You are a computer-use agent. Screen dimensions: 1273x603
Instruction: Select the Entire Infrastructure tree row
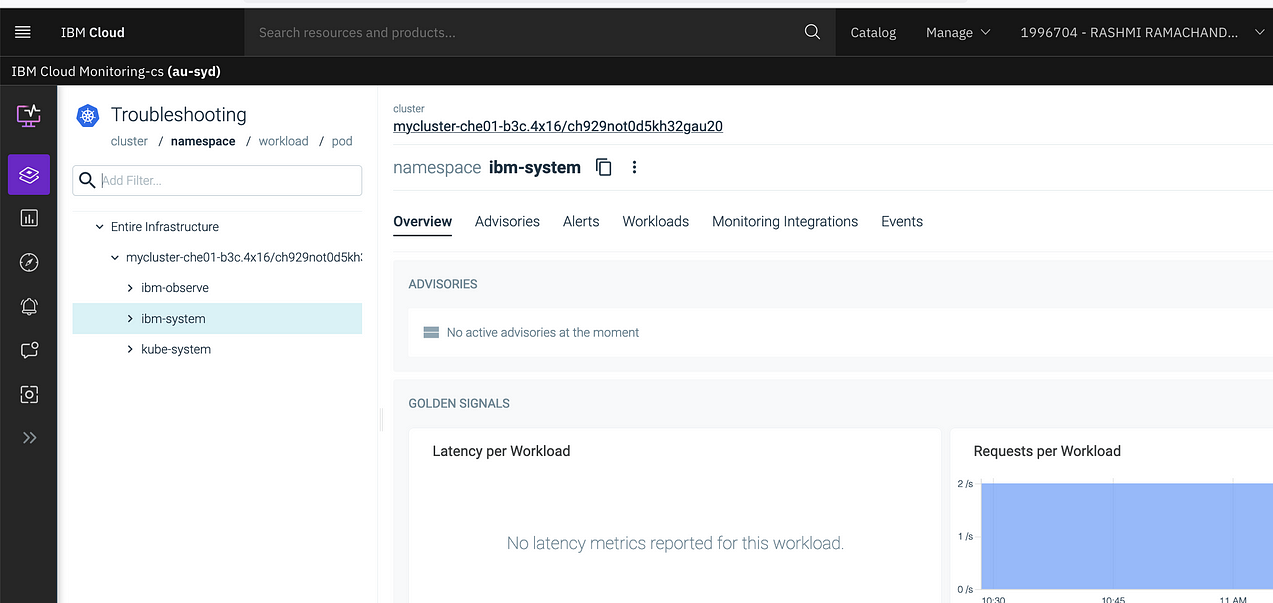(x=217, y=227)
